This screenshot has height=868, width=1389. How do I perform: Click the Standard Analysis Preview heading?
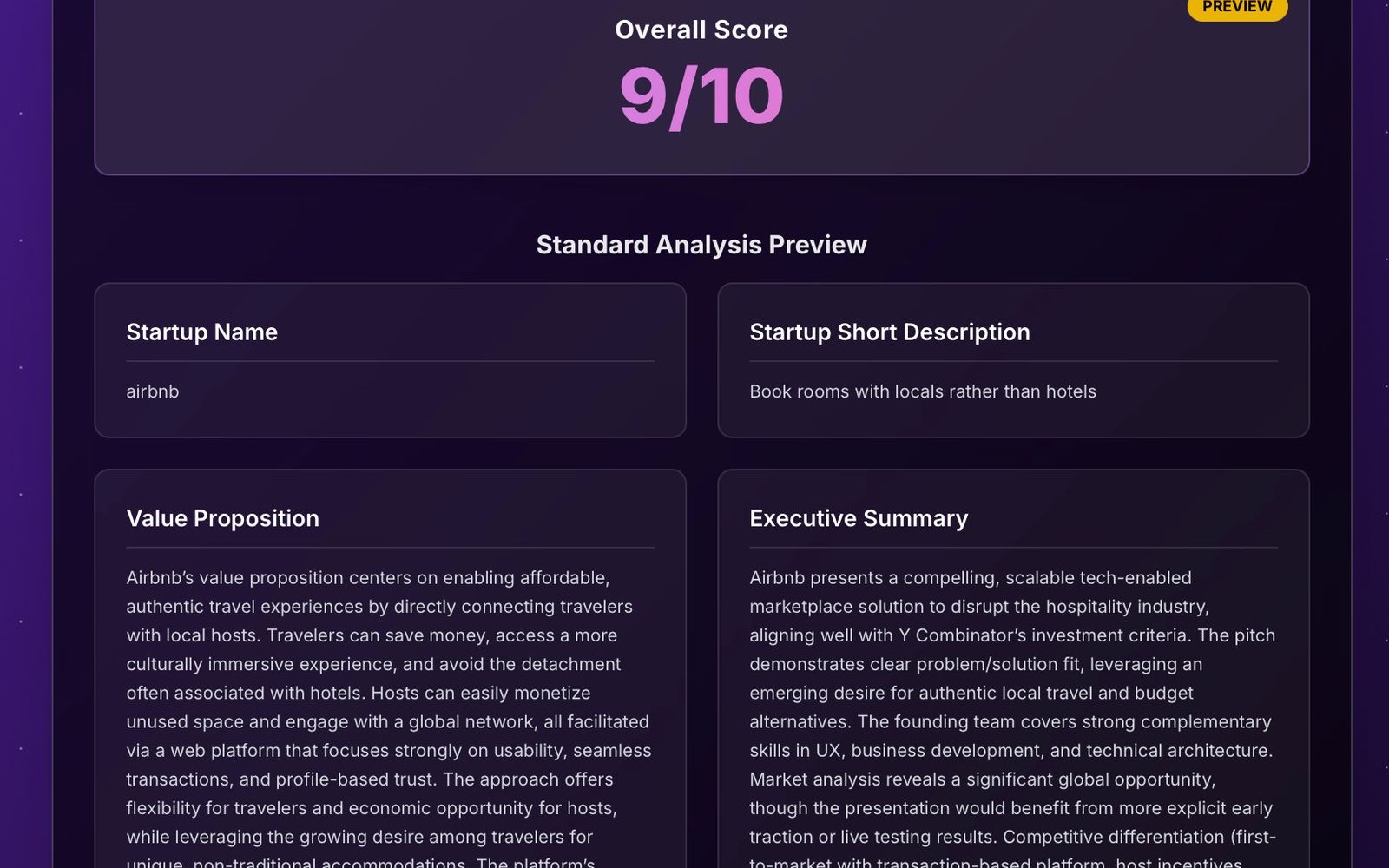701,244
